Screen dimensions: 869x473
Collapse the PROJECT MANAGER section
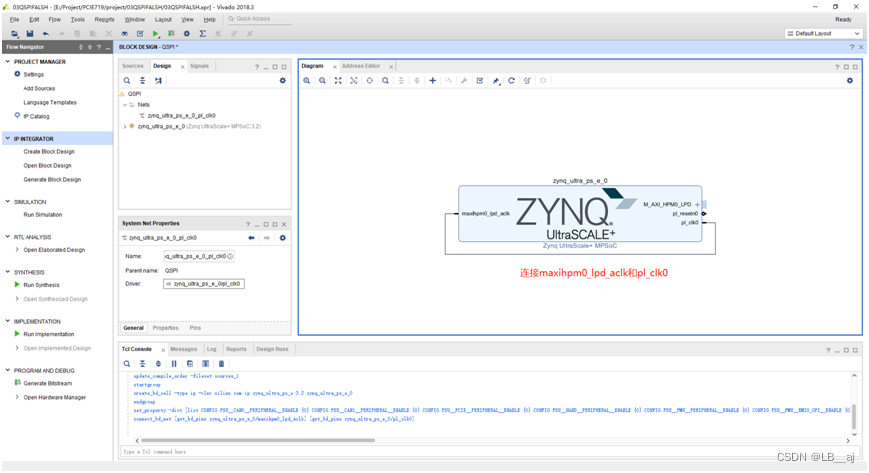pos(8,62)
